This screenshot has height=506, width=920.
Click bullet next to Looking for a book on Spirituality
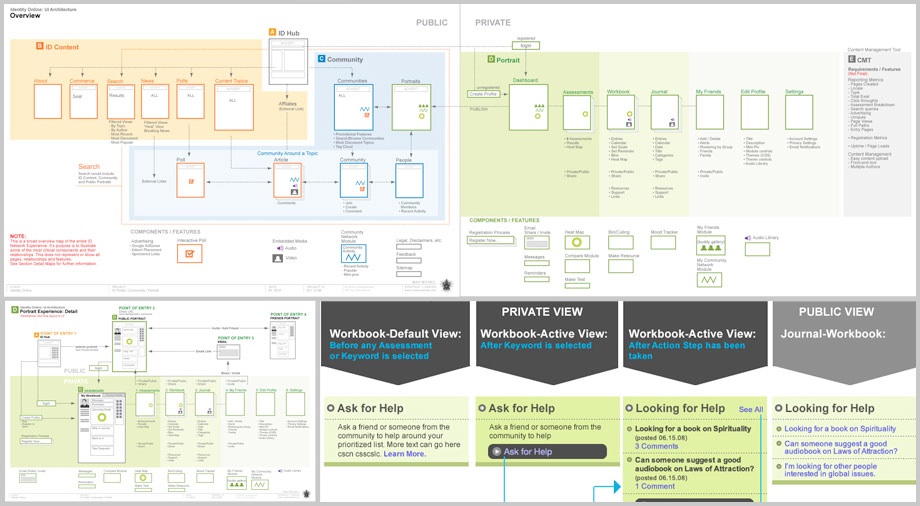[x=628, y=430]
